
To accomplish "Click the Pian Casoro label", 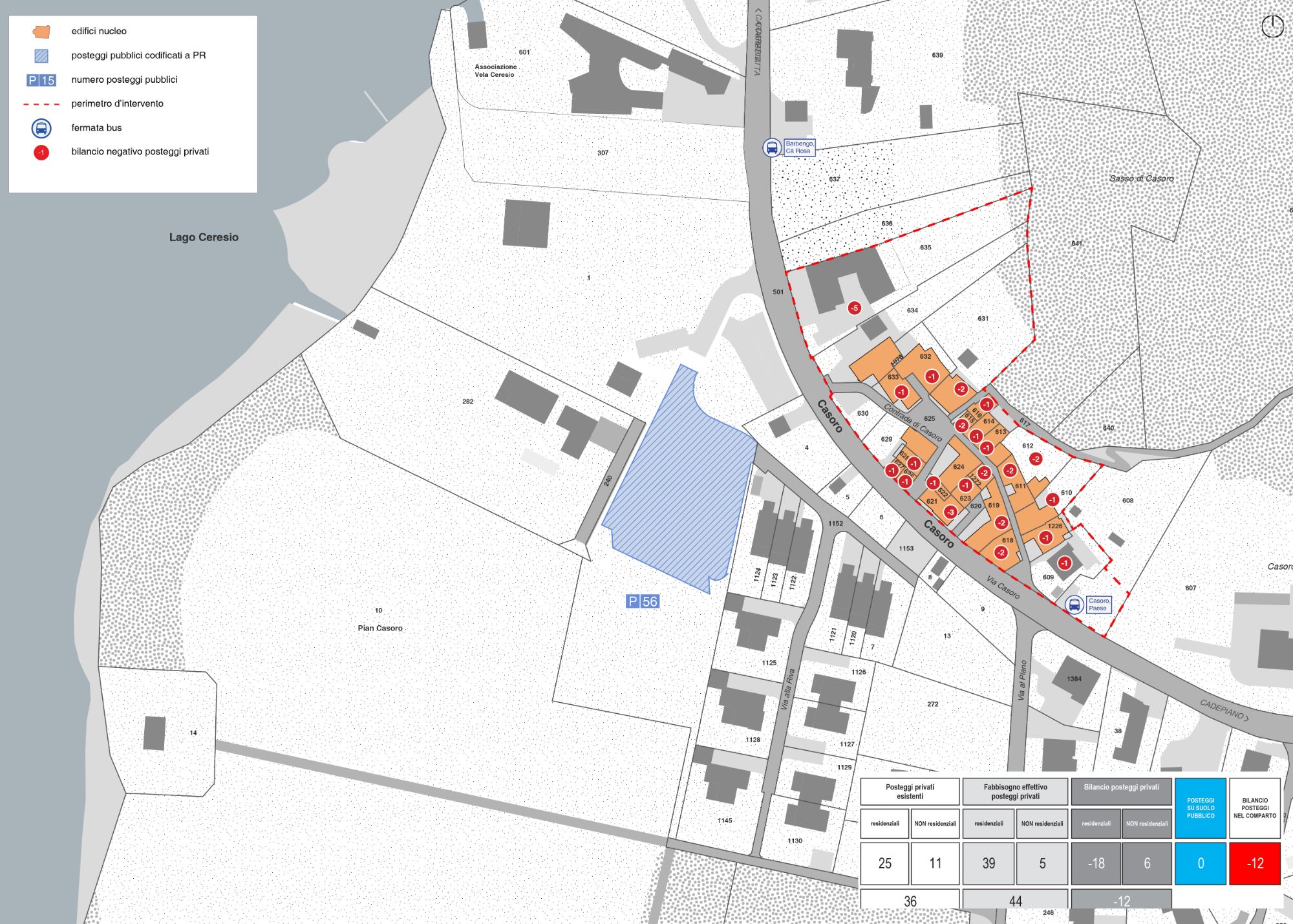I will [x=380, y=628].
